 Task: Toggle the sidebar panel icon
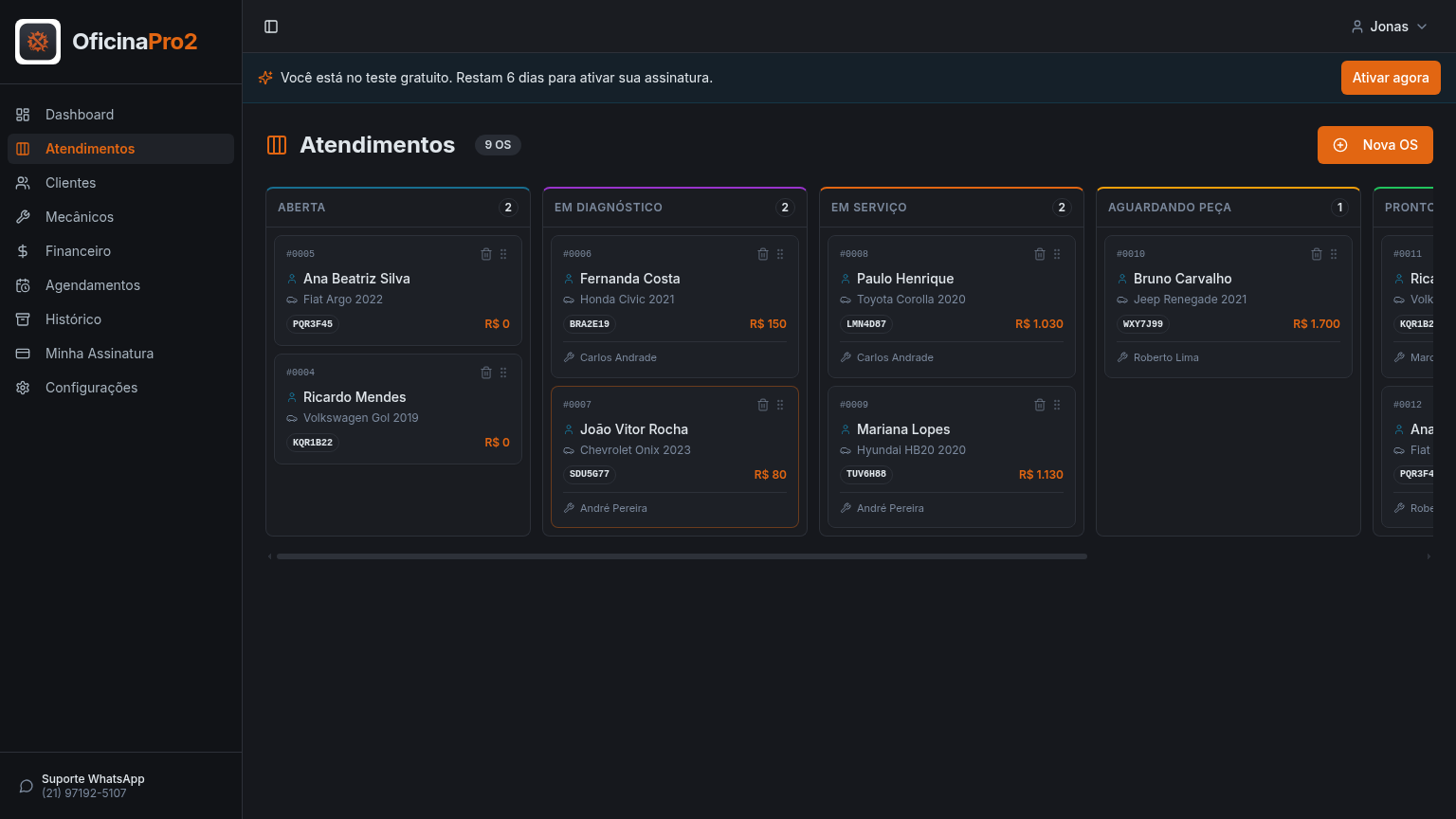coord(271,27)
